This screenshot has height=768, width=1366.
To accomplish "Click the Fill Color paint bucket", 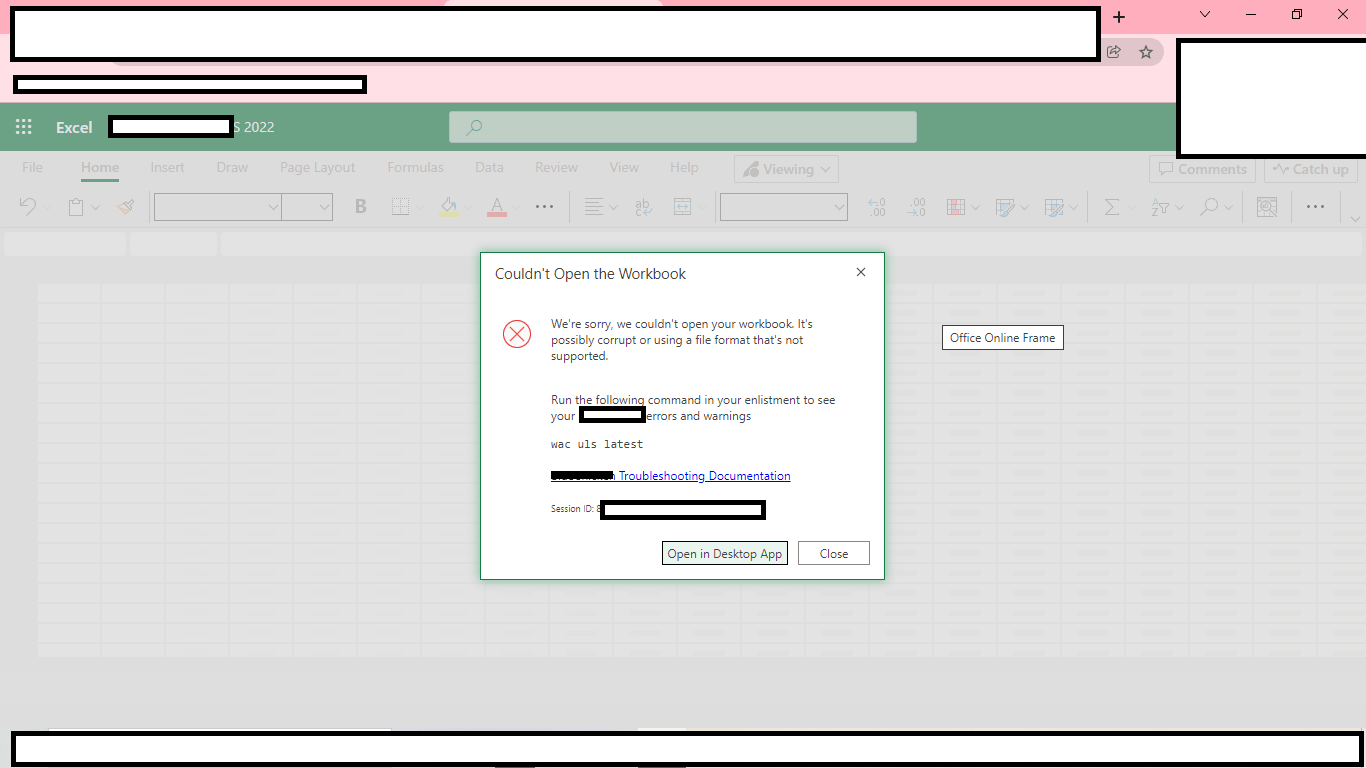I will 449,207.
